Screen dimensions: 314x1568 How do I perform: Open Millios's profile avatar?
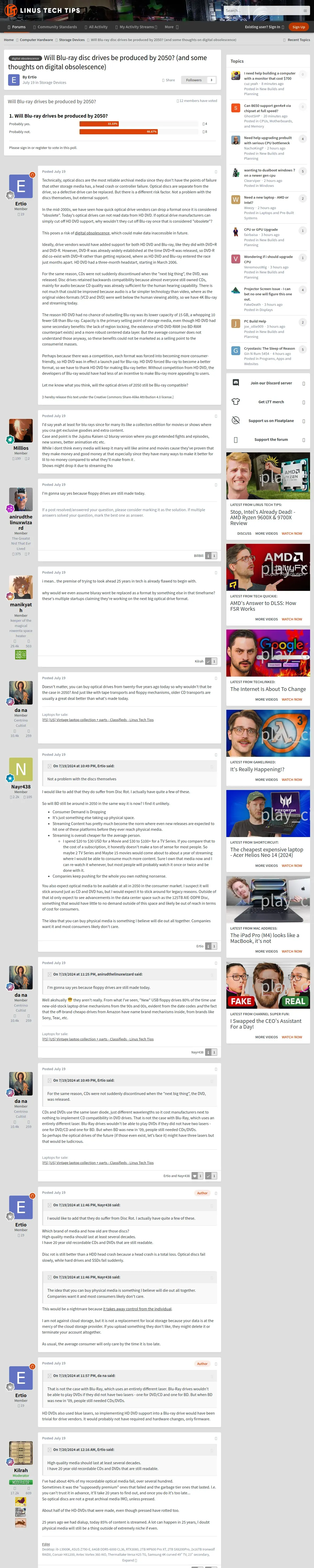[21, 431]
